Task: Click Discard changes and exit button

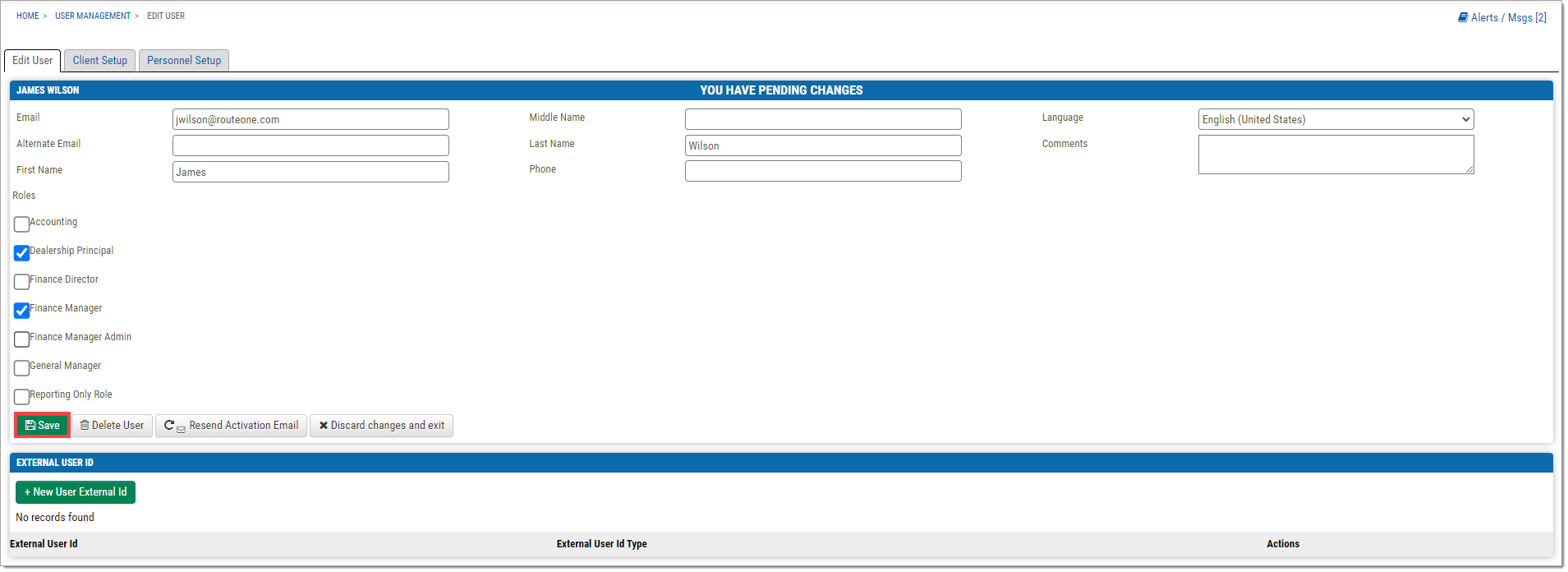Action: (381, 426)
